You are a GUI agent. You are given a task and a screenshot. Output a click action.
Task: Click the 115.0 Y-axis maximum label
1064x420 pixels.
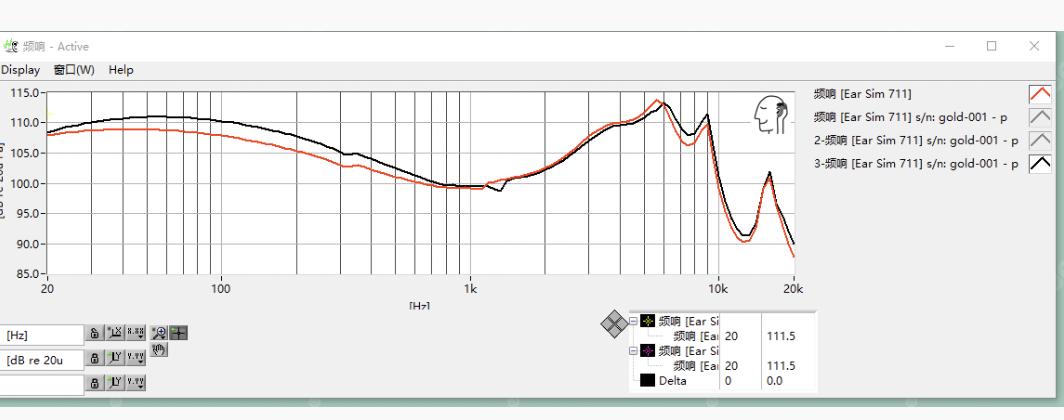[x=26, y=92]
